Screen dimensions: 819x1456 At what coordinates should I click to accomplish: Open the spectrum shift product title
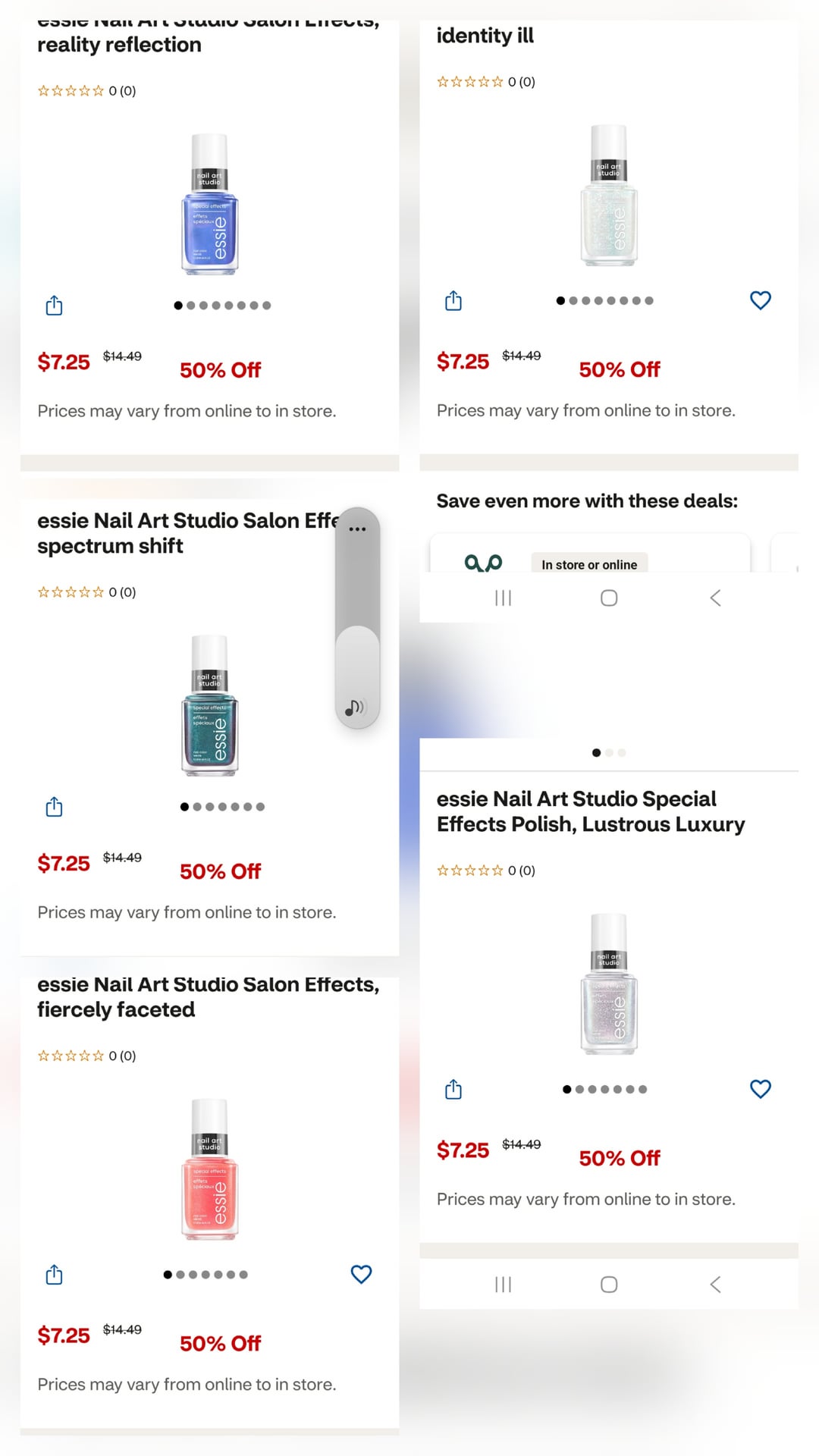186,533
